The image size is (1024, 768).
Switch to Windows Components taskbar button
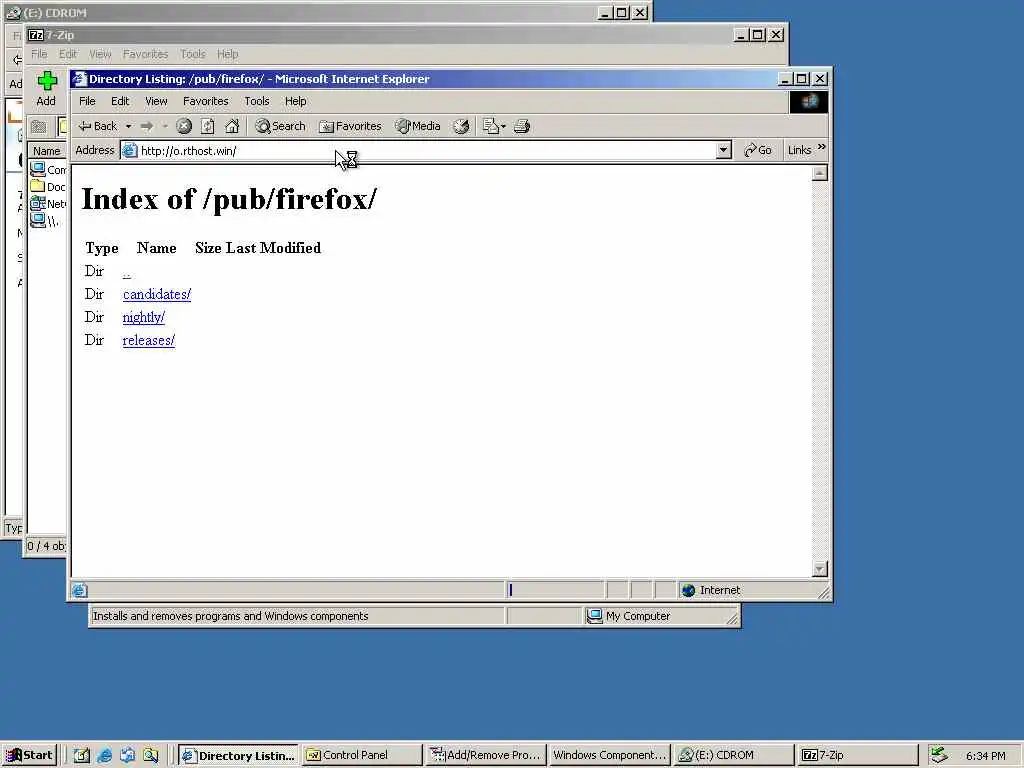tap(609, 756)
